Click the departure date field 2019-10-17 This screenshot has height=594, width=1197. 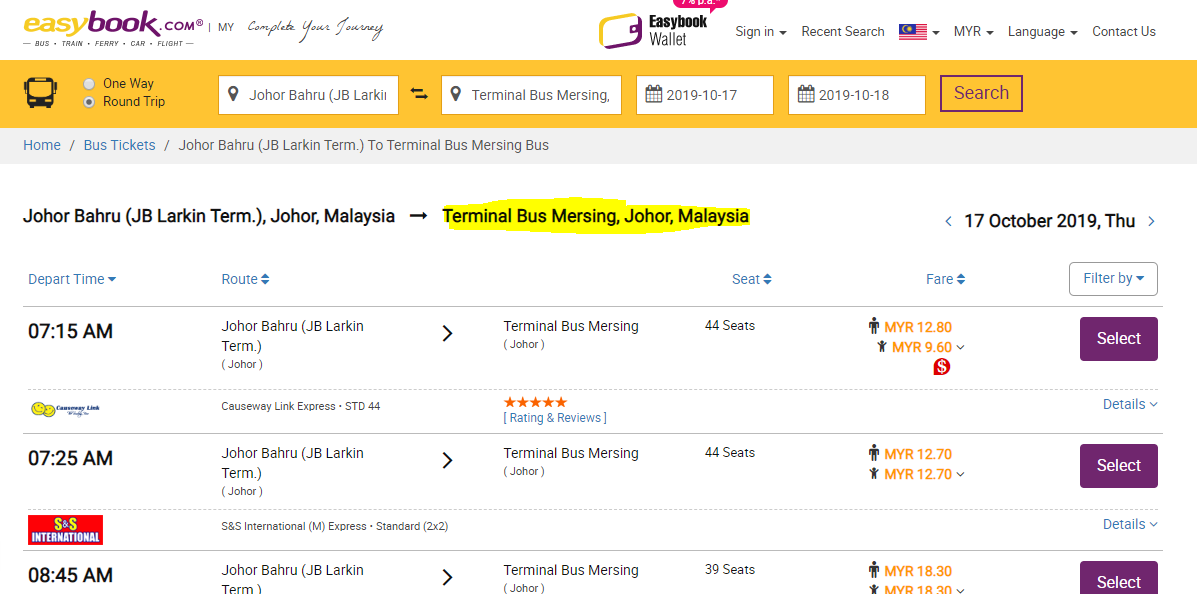click(x=704, y=95)
